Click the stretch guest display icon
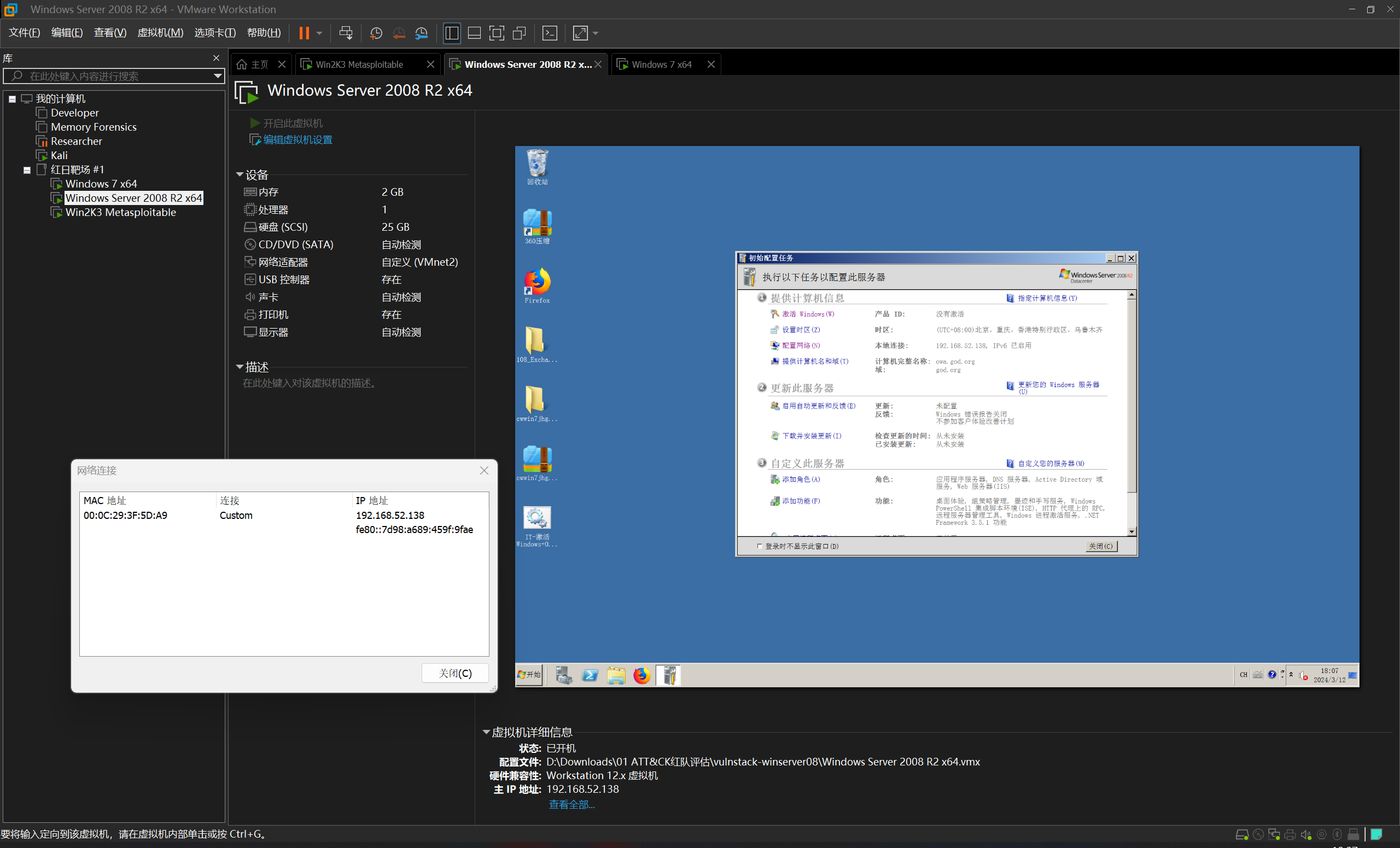This screenshot has width=1400, height=848. point(580,33)
